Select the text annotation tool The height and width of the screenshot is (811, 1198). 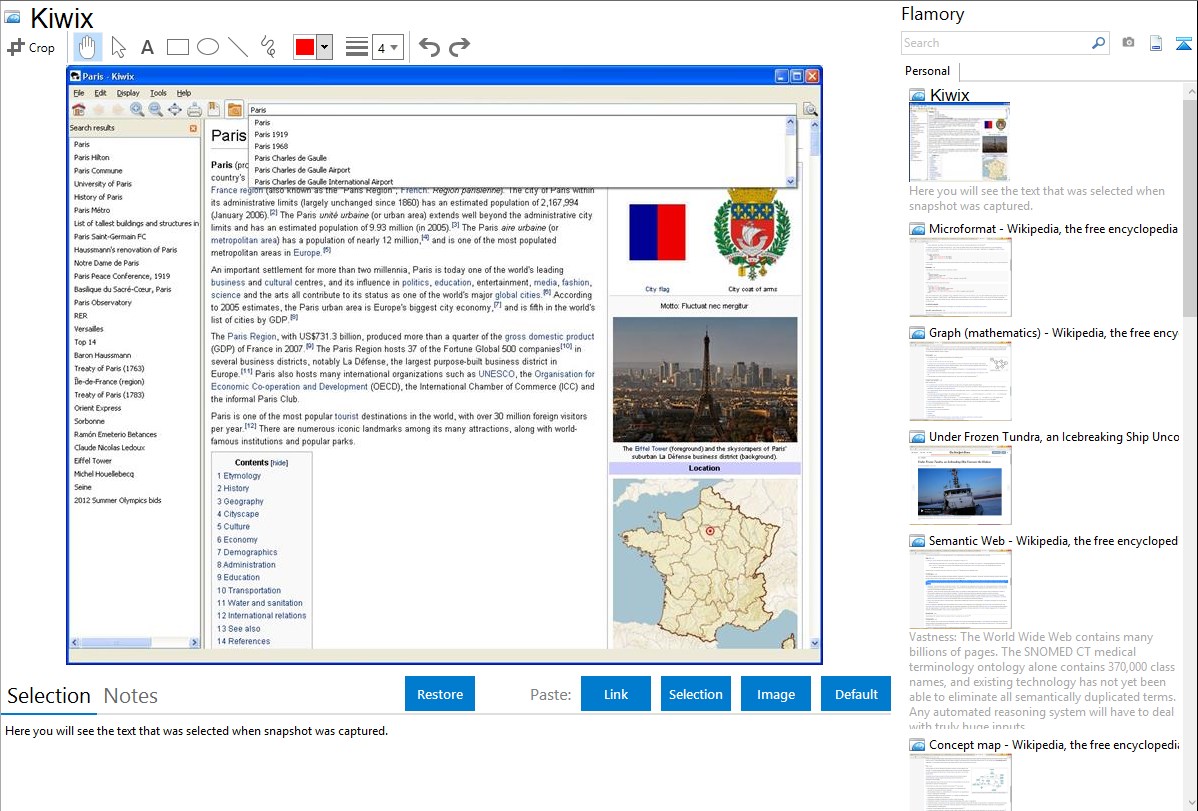tap(147, 47)
